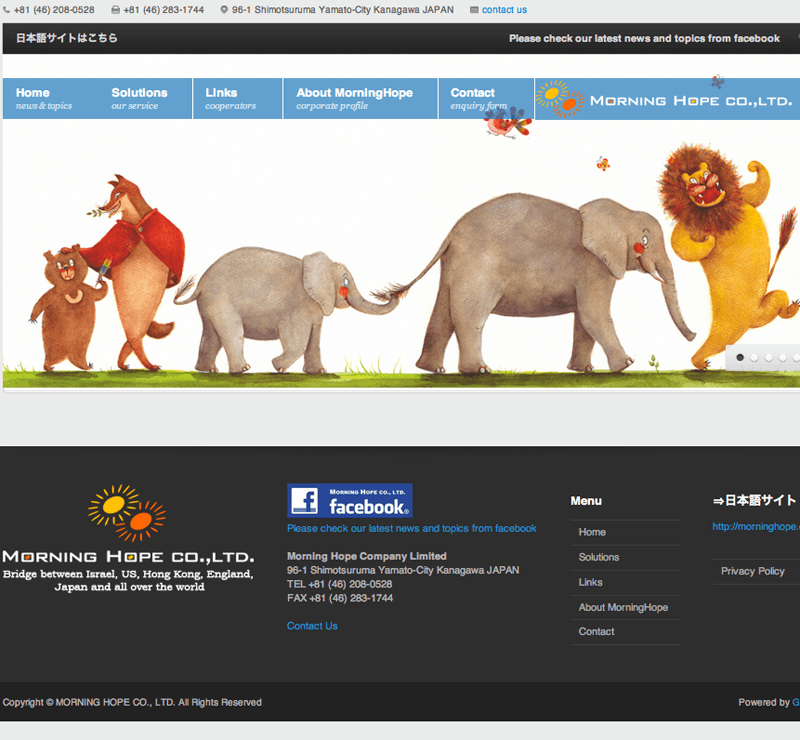Viewport: 800px width, 740px height.
Task: Select Home in the footer Menu list
Action: (592, 532)
